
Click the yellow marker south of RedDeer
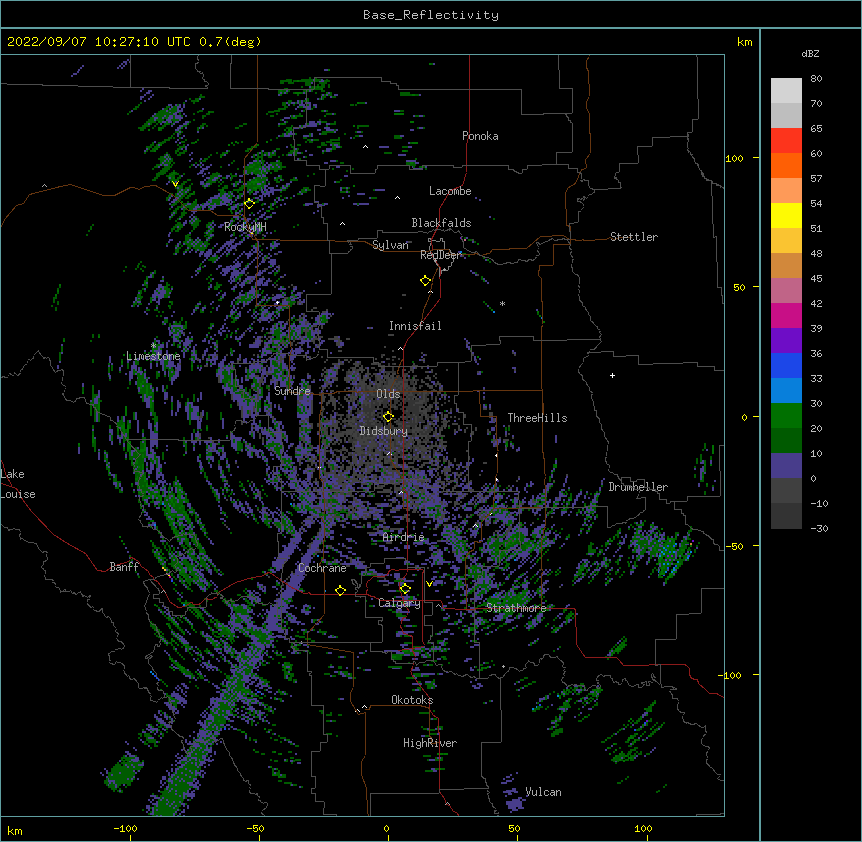tap(426, 281)
